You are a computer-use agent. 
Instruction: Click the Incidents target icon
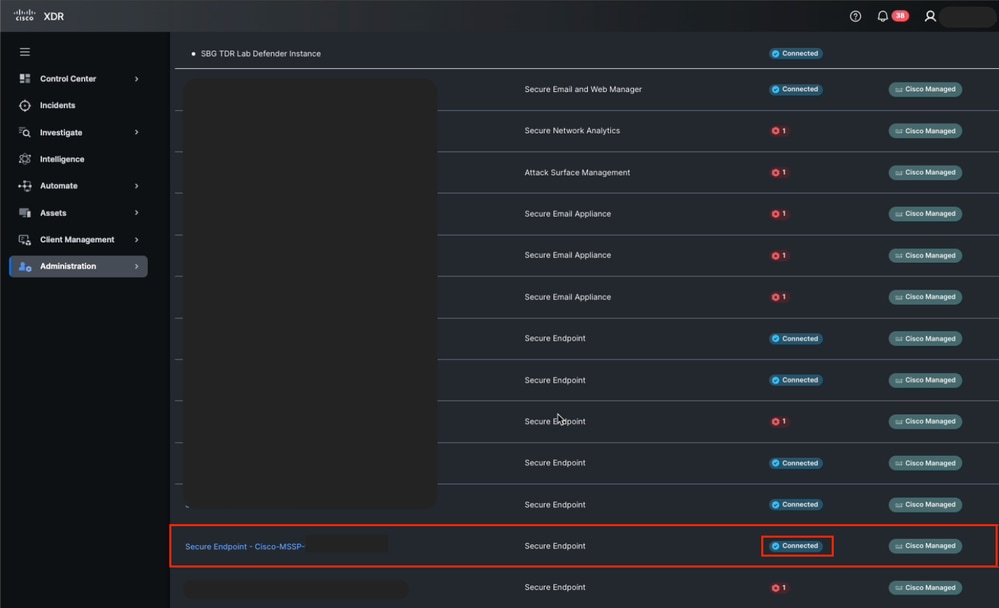[25, 105]
